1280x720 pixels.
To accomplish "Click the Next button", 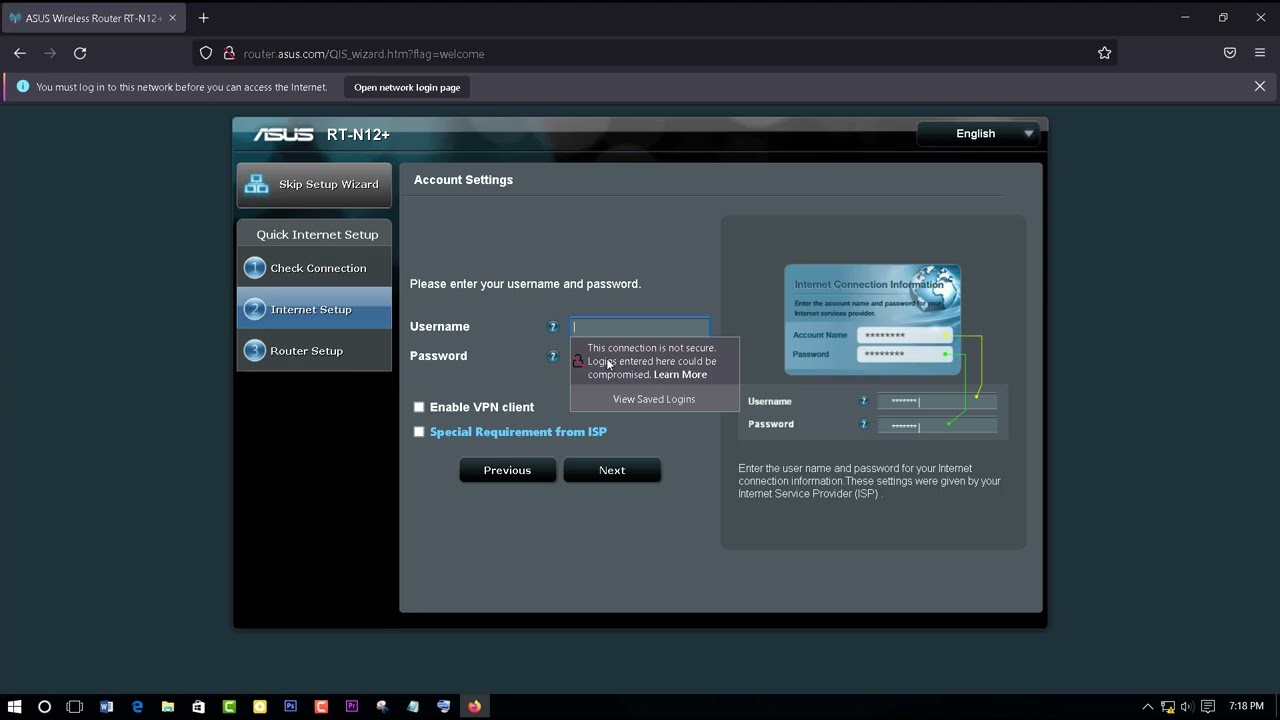I will (x=612, y=470).
